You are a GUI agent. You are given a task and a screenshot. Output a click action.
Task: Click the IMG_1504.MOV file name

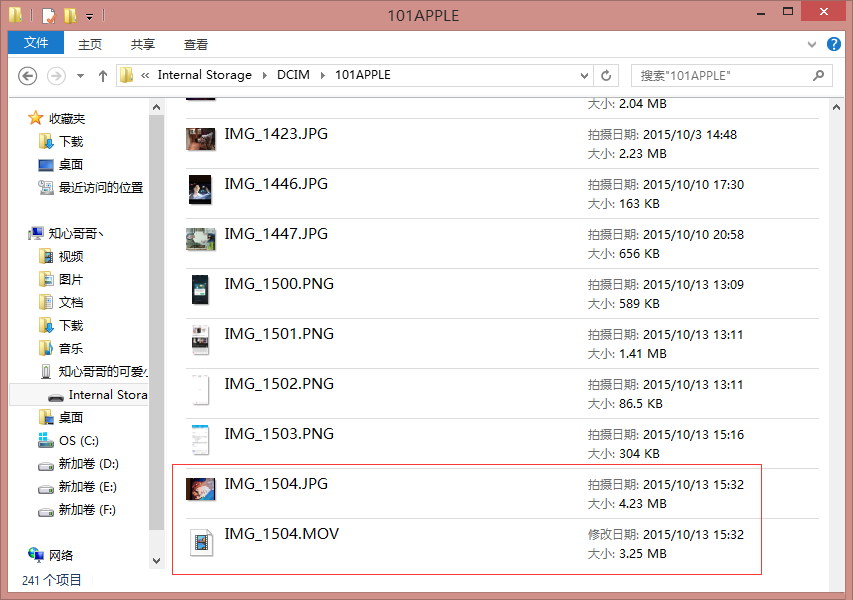(282, 534)
